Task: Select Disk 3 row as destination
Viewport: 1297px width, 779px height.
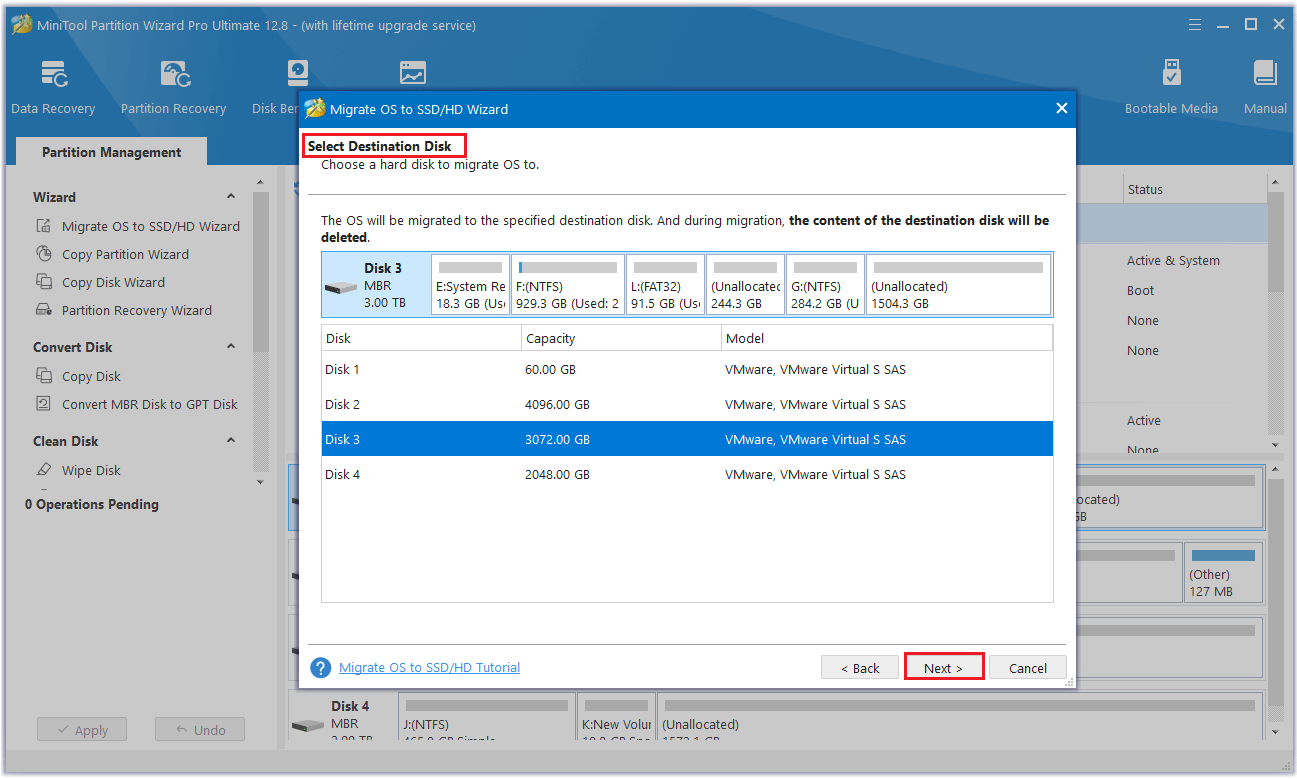Action: click(687, 440)
